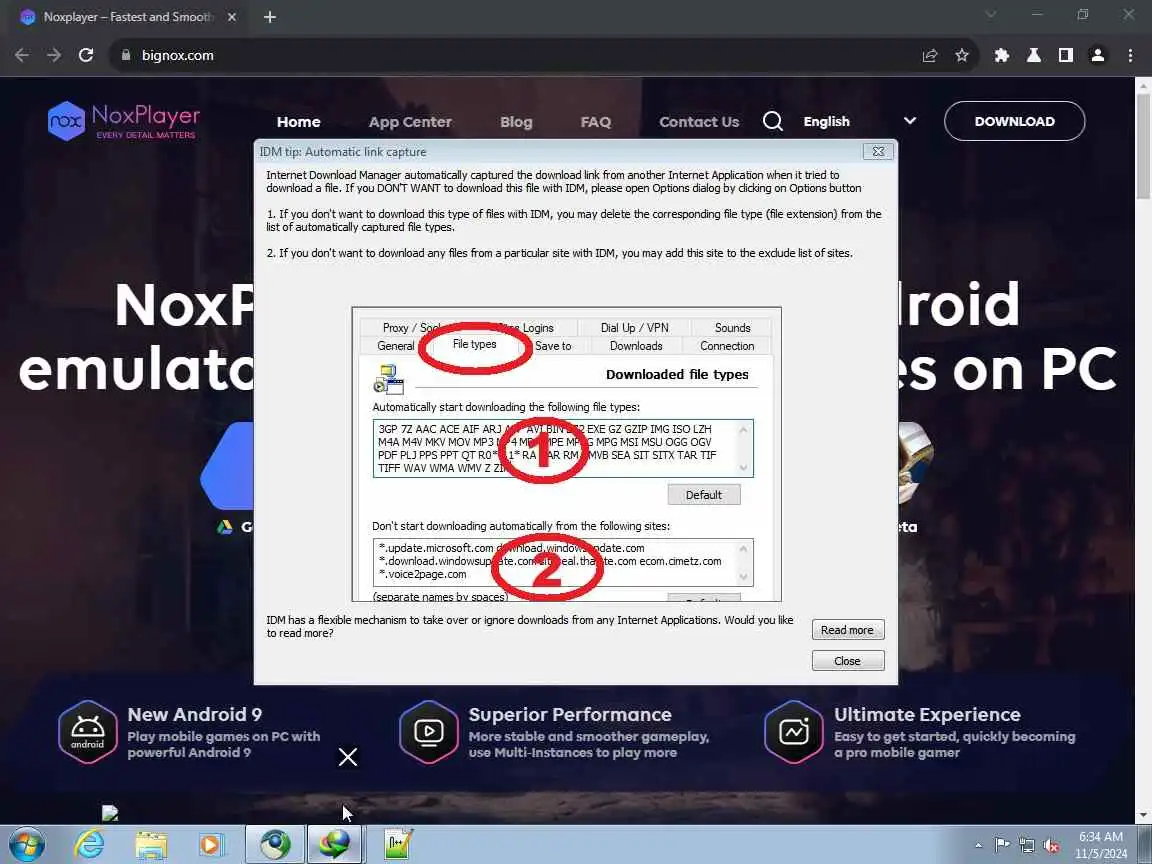Open the Blog menu item
Viewport: 1152px width, 864px height.
pyautogui.click(x=516, y=122)
